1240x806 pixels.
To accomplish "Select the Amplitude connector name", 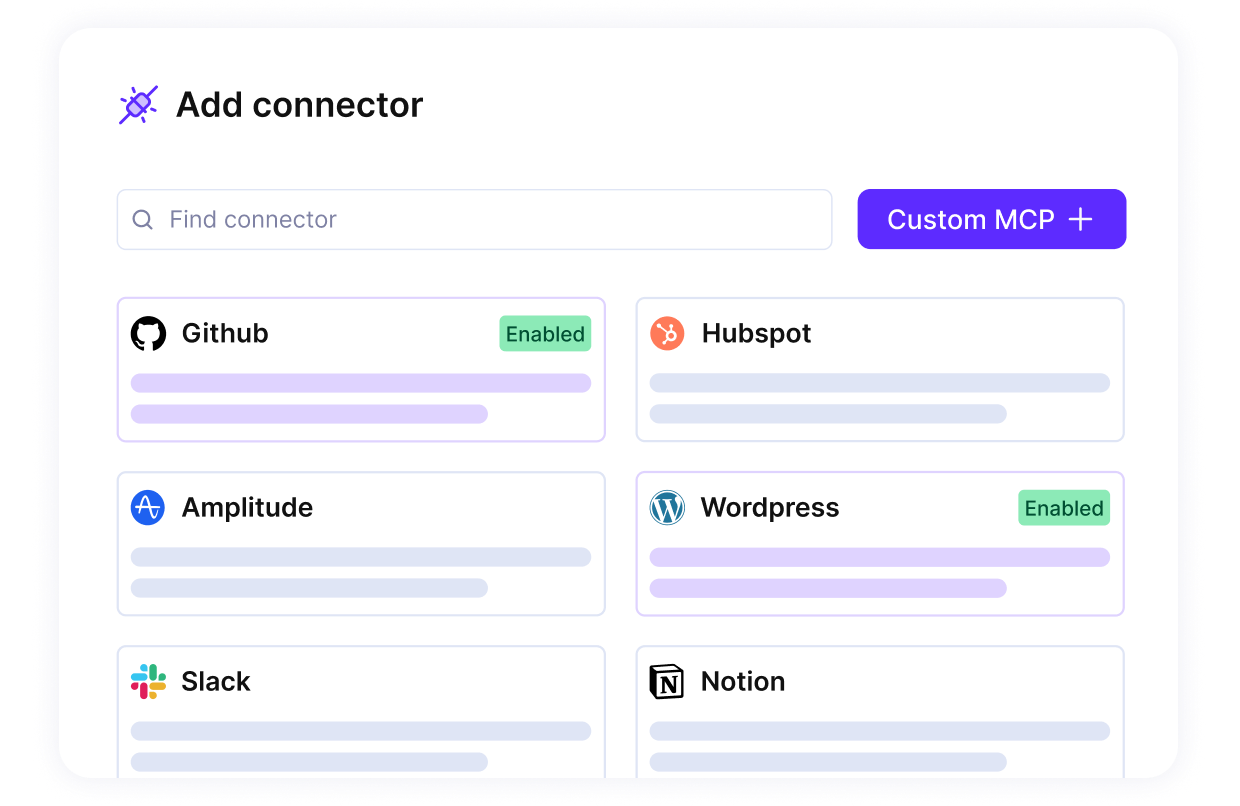I will pos(247,507).
